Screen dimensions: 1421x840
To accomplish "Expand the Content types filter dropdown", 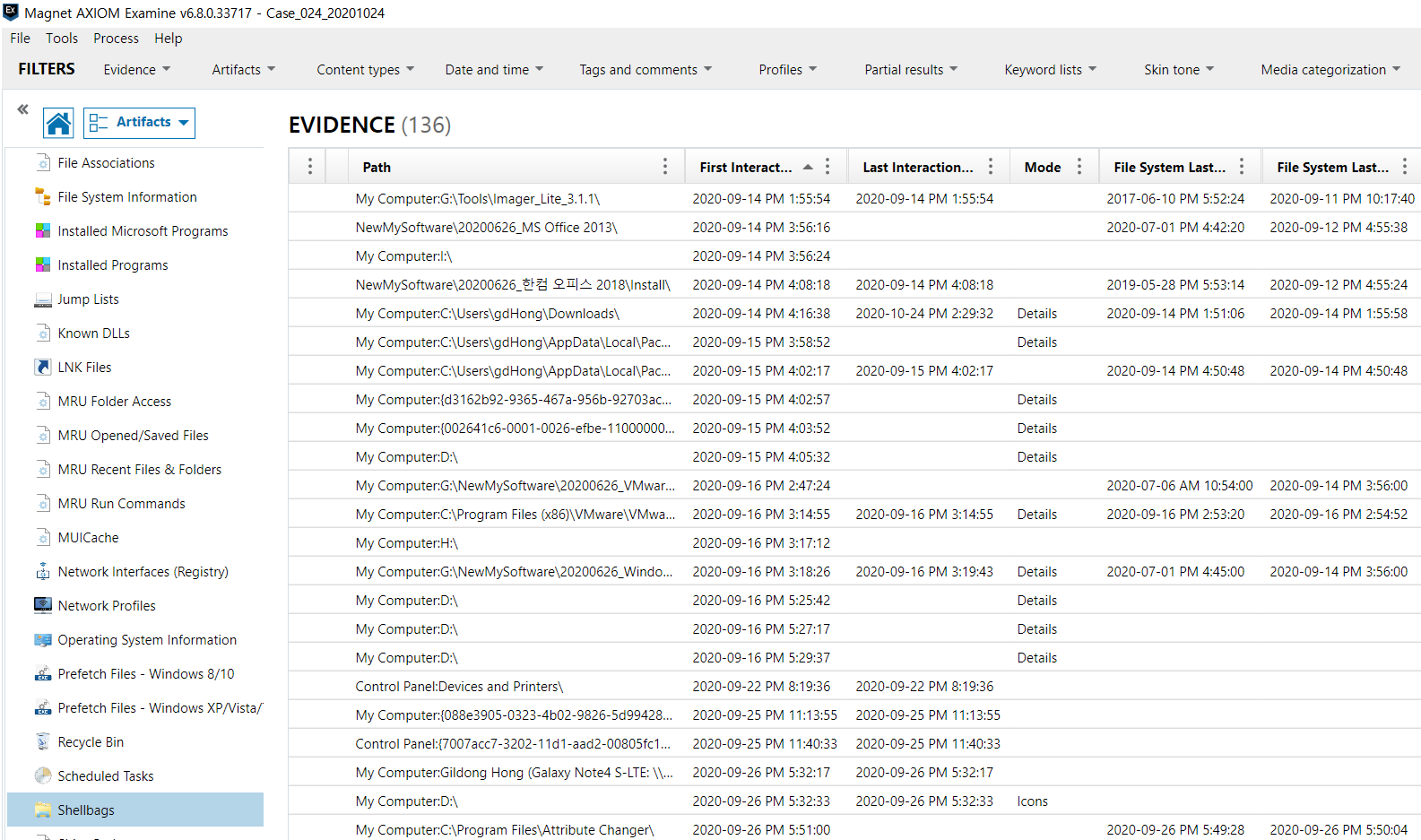I will pyautogui.click(x=366, y=69).
